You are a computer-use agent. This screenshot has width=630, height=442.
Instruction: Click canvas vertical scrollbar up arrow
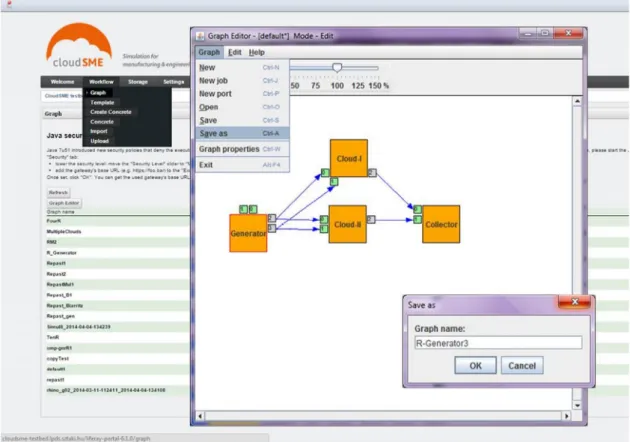(x=577, y=101)
